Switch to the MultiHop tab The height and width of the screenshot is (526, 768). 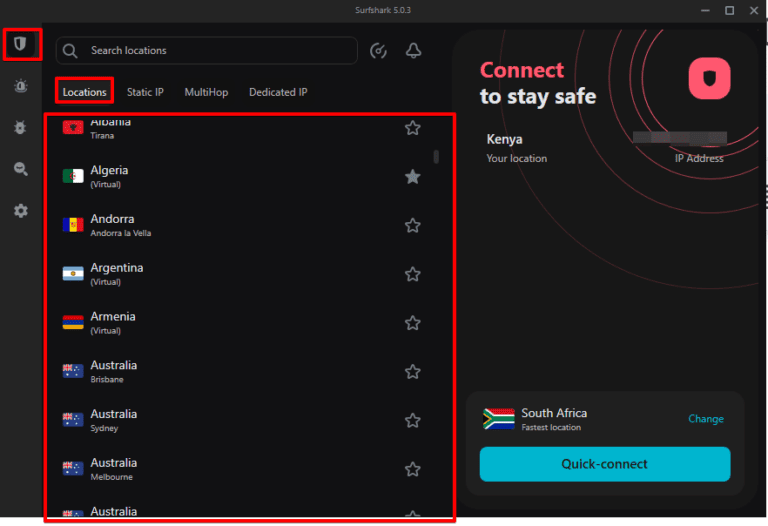(x=206, y=92)
